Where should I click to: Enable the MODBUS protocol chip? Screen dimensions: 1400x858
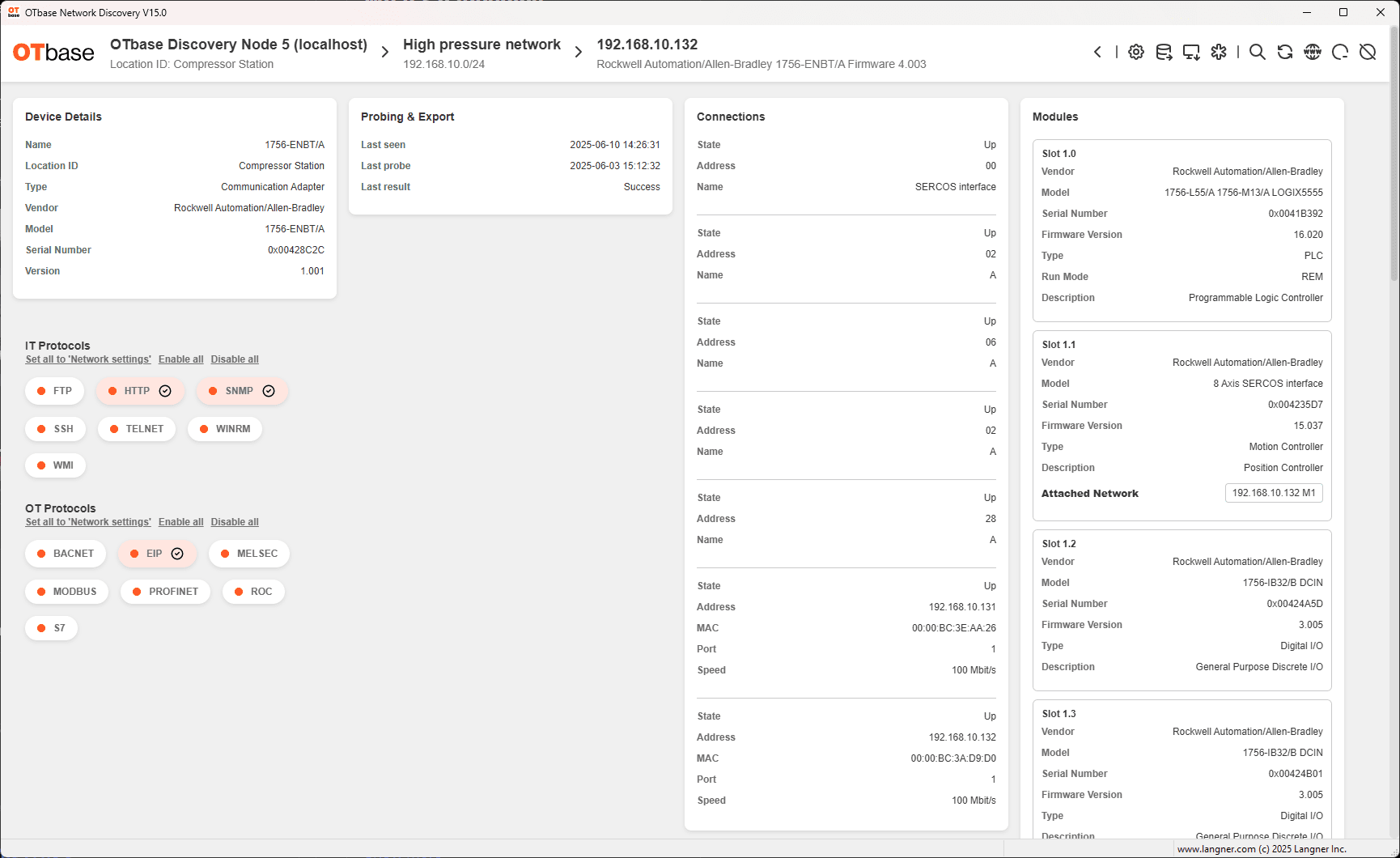click(x=66, y=592)
